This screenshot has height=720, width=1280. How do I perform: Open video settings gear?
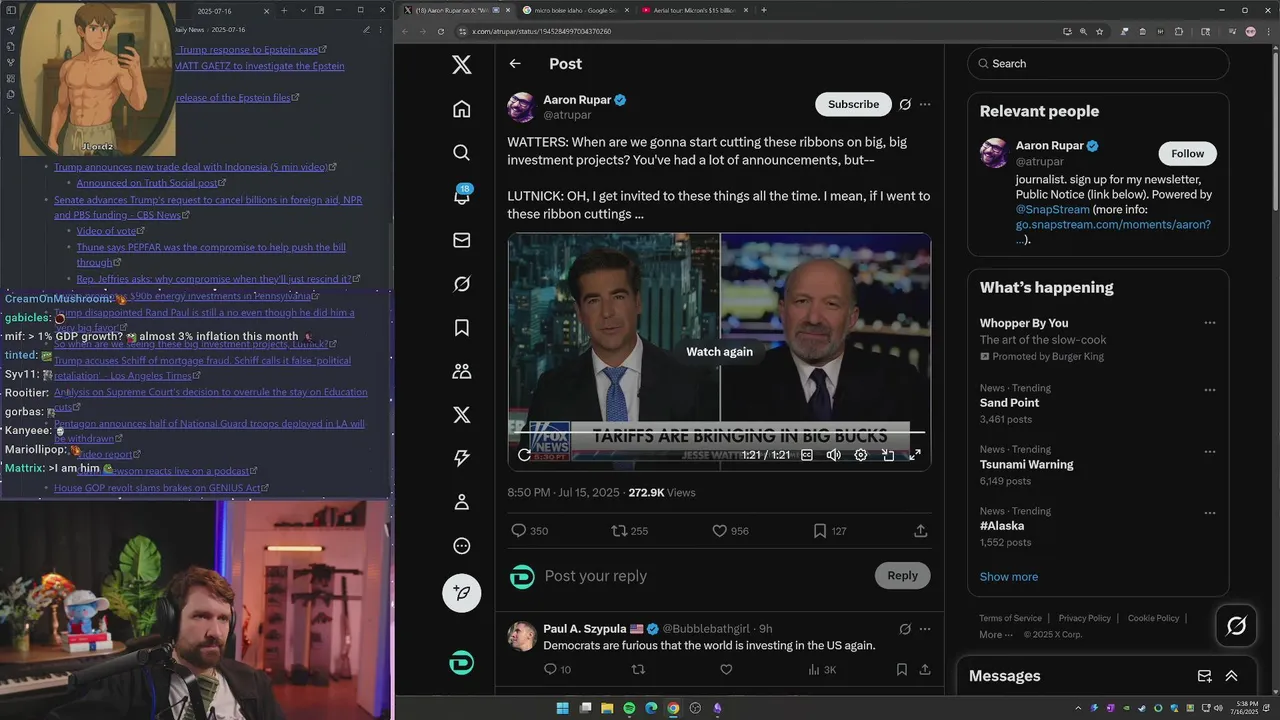(x=861, y=455)
